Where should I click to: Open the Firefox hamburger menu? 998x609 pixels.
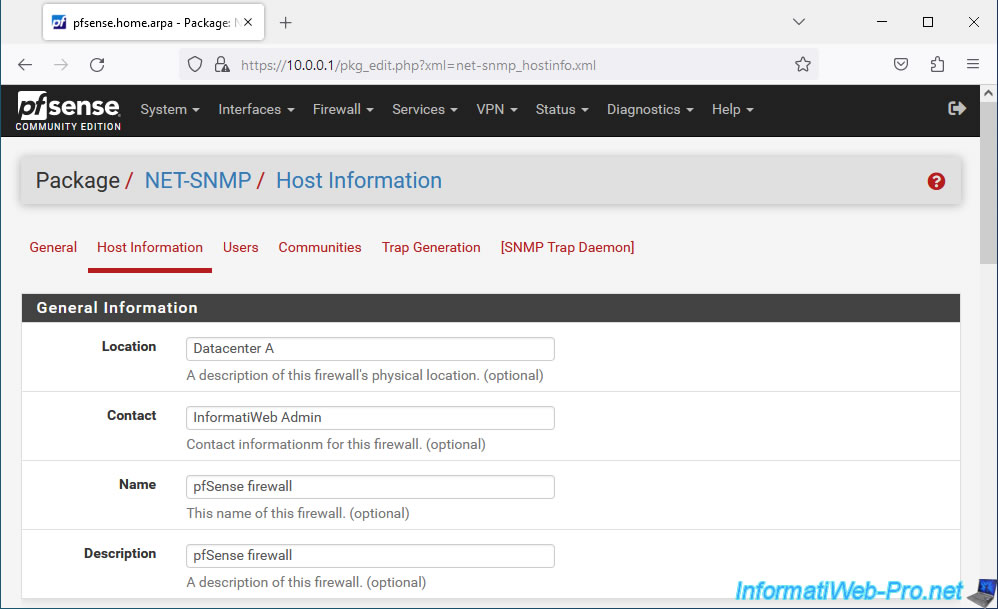(x=973, y=64)
